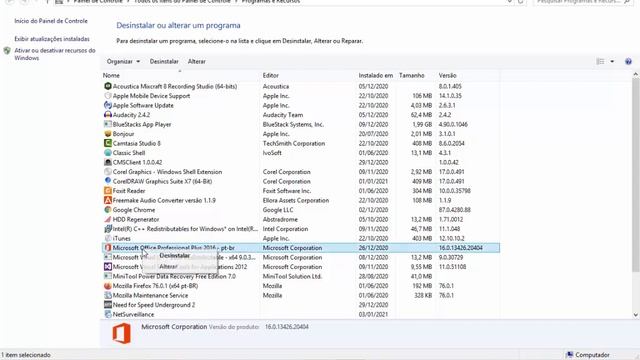Click the vertical scrollbar thumb
Viewport: 640px width, 360px height.
[636, 175]
